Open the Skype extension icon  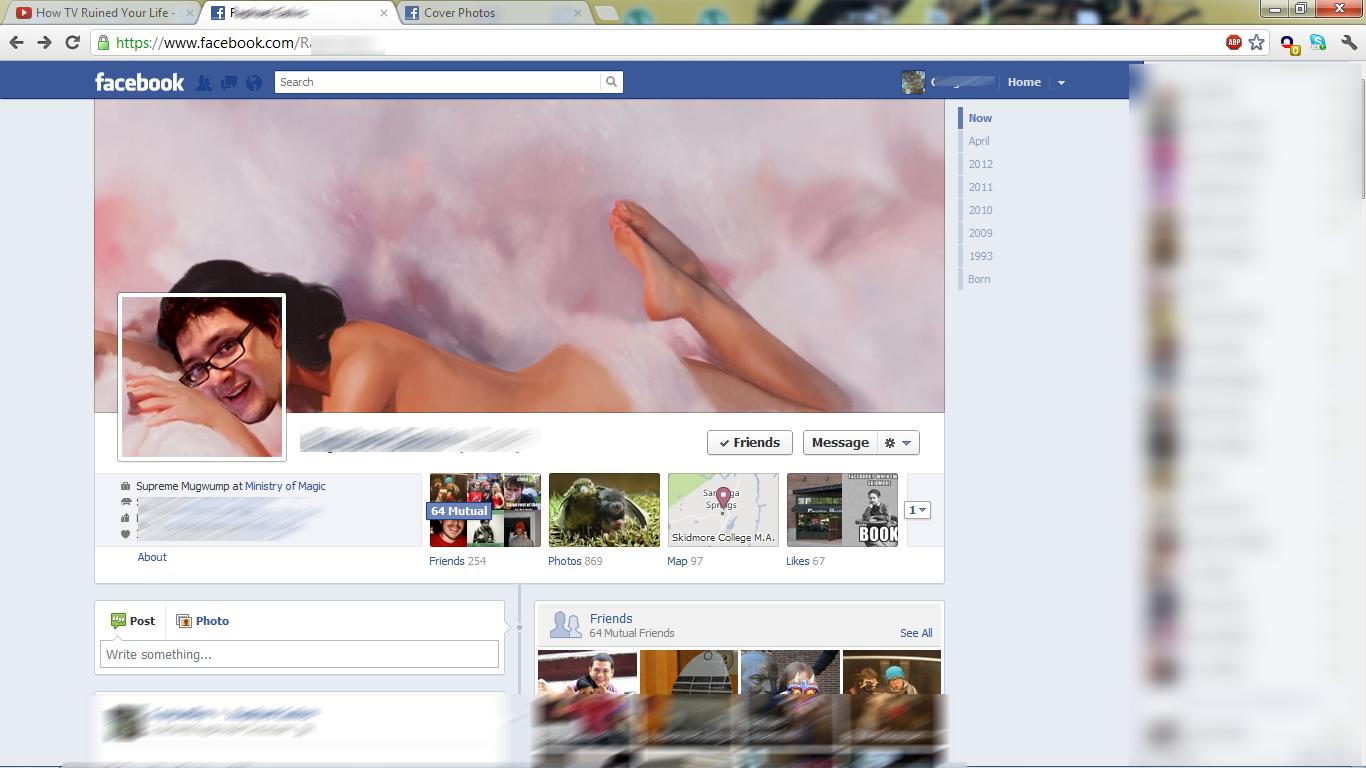(1318, 42)
